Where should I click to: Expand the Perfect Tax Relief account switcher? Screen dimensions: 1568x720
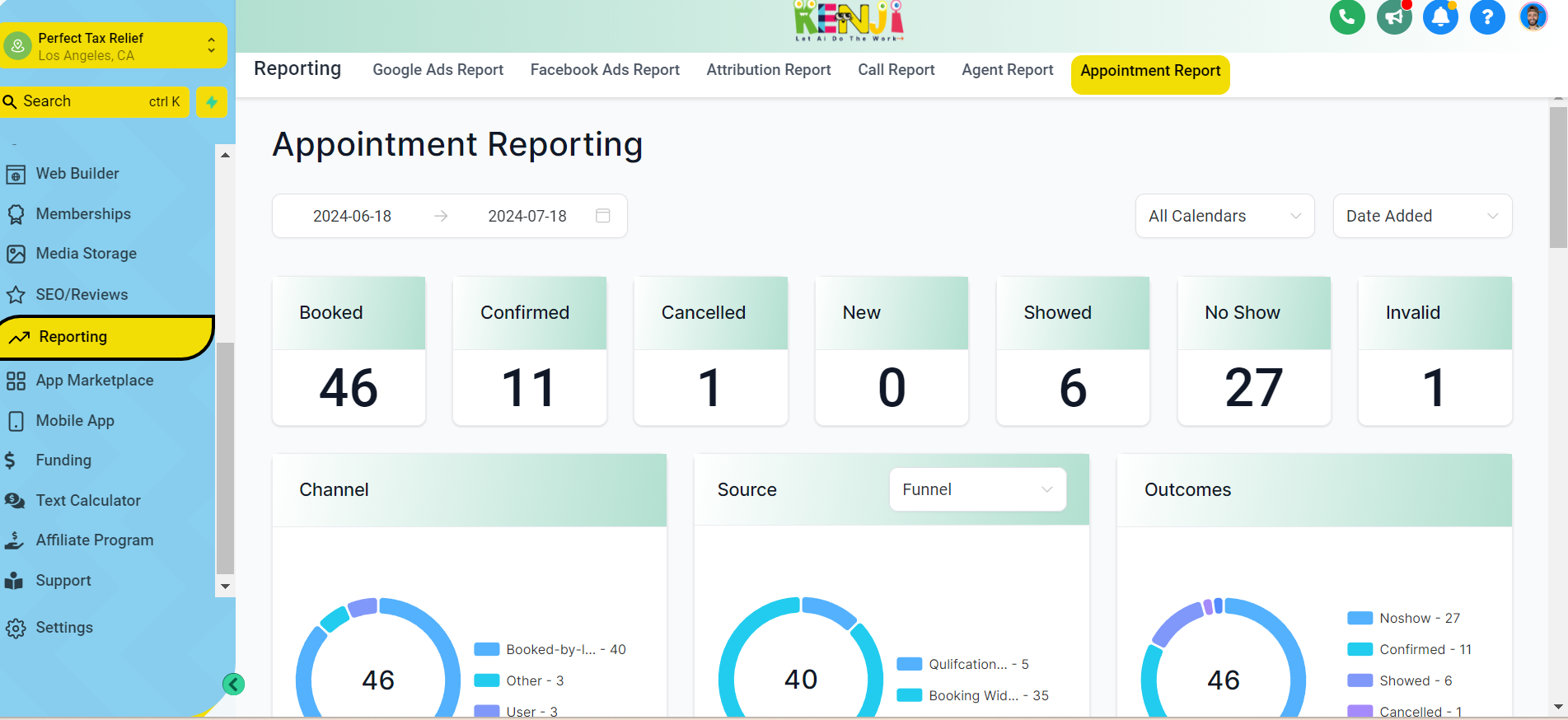[x=212, y=44]
